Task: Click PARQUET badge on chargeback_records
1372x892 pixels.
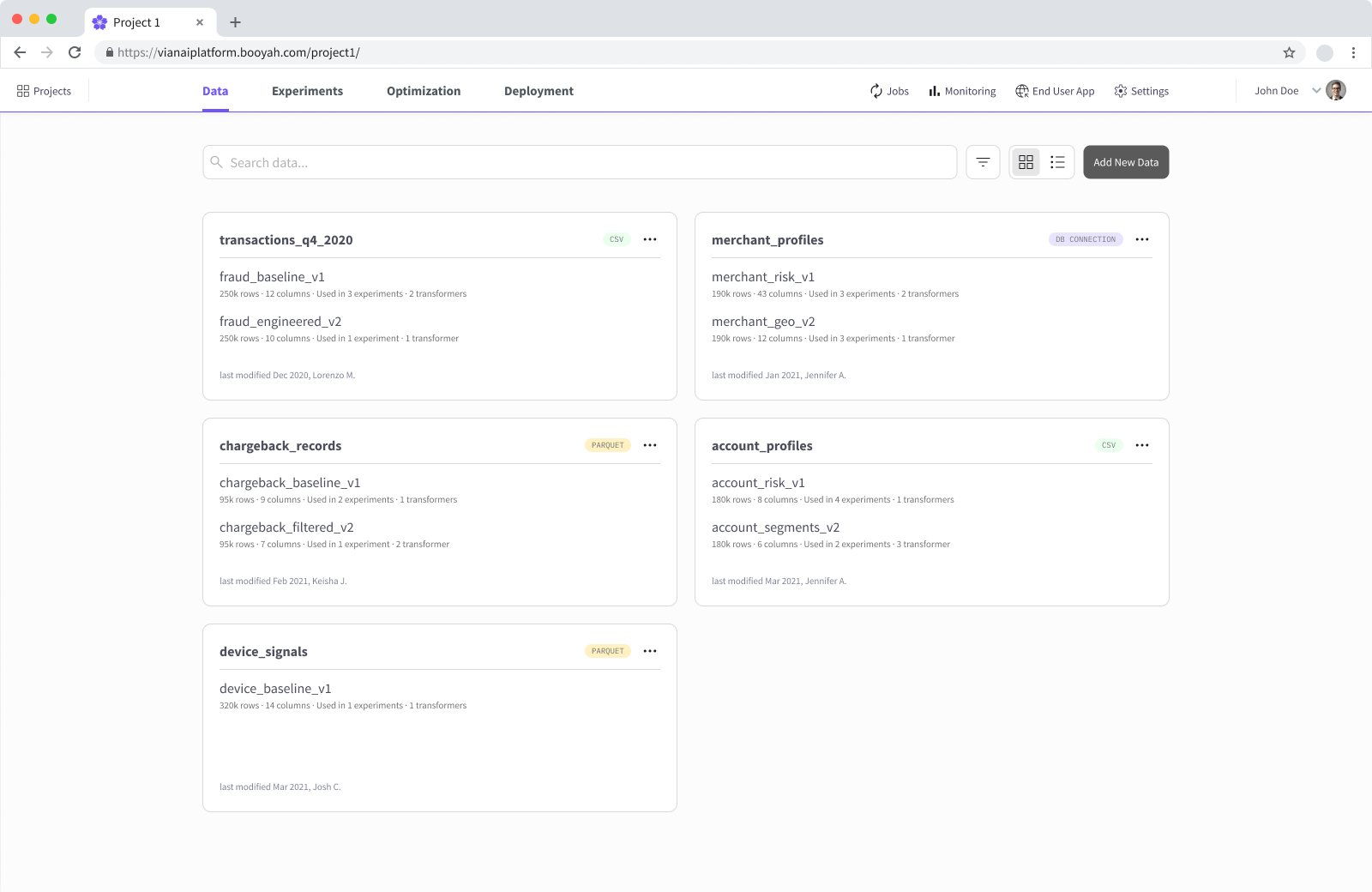Action: coord(608,445)
